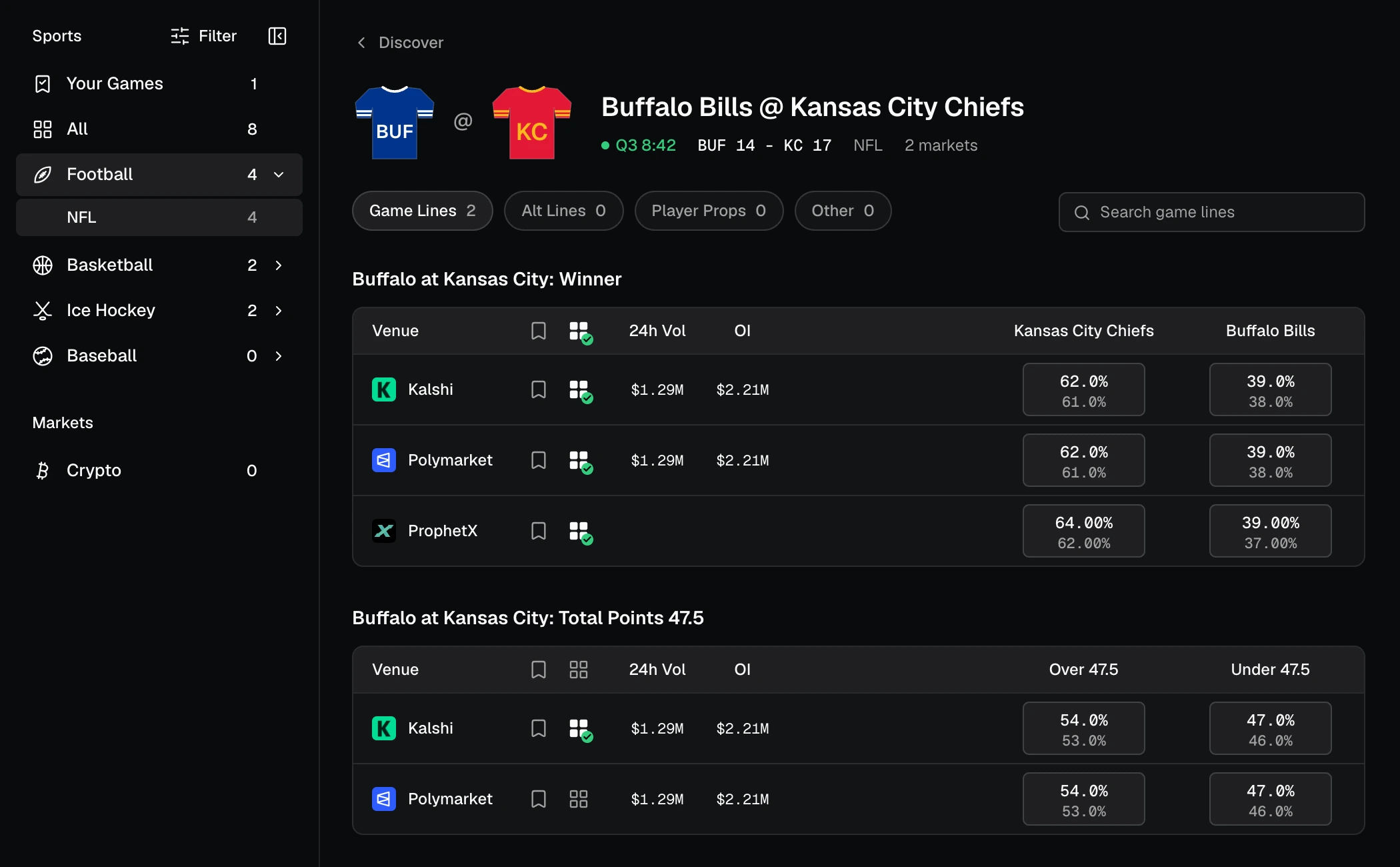Expand the Basketball category chevron
The height and width of the screenshot is (867, 1400).
(279, 265)
